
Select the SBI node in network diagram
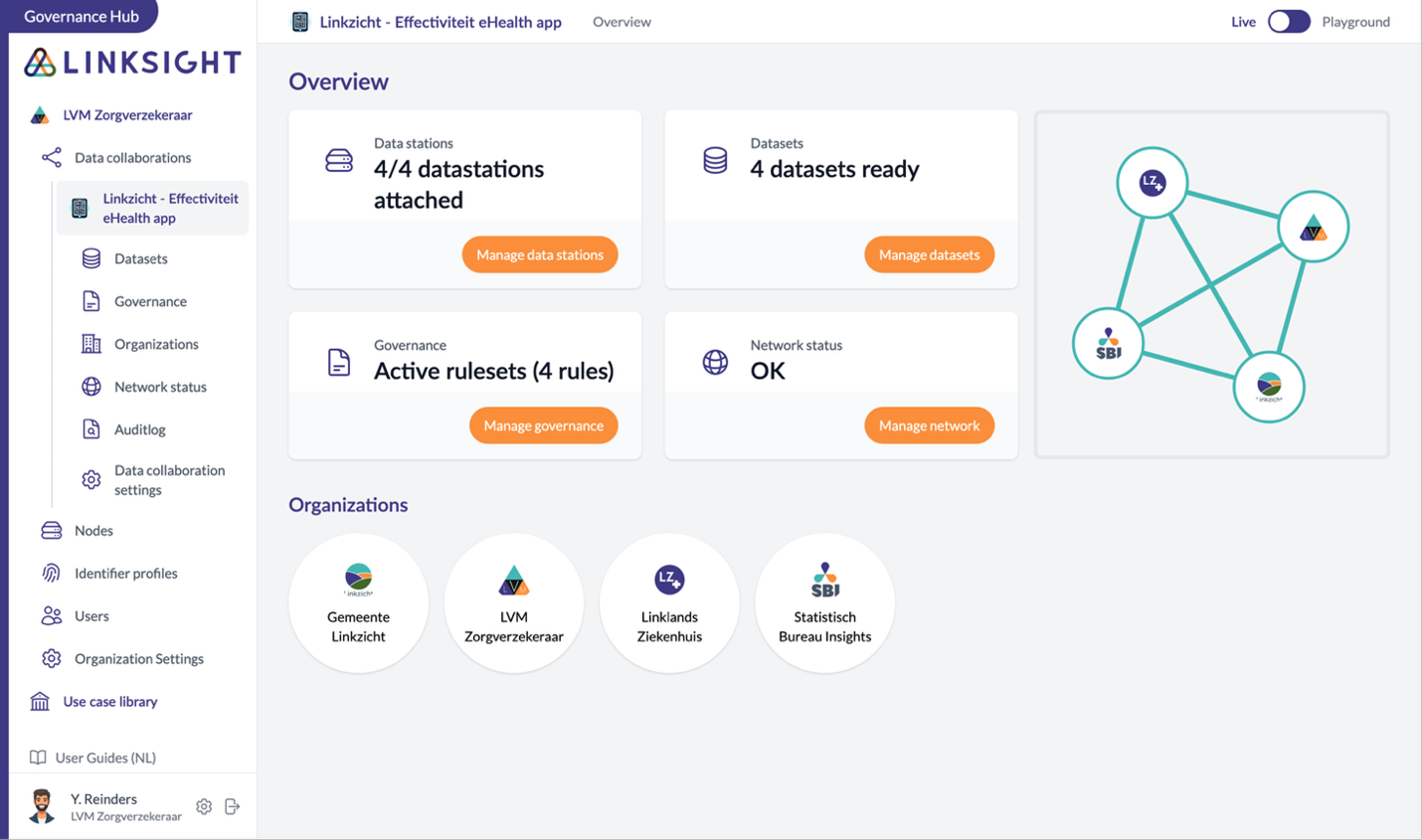(1108, 344)
